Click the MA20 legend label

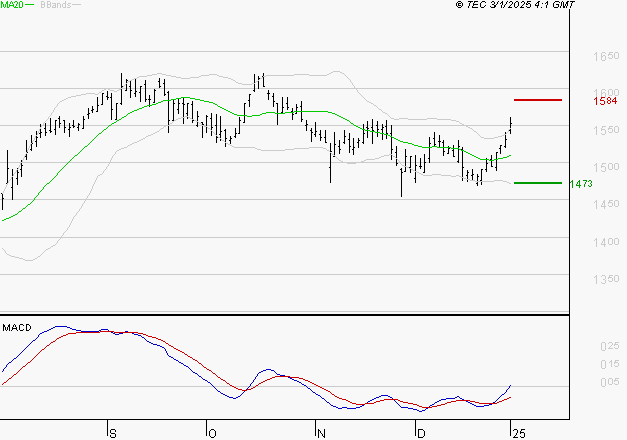coord(12,5)
